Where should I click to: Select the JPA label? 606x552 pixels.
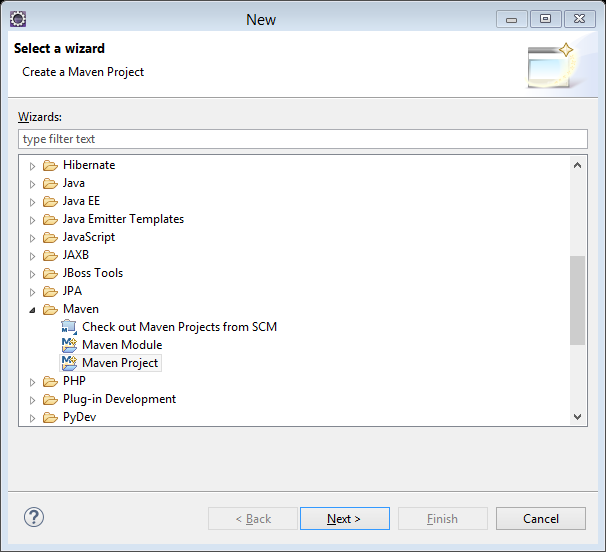(x=72, y=291)
